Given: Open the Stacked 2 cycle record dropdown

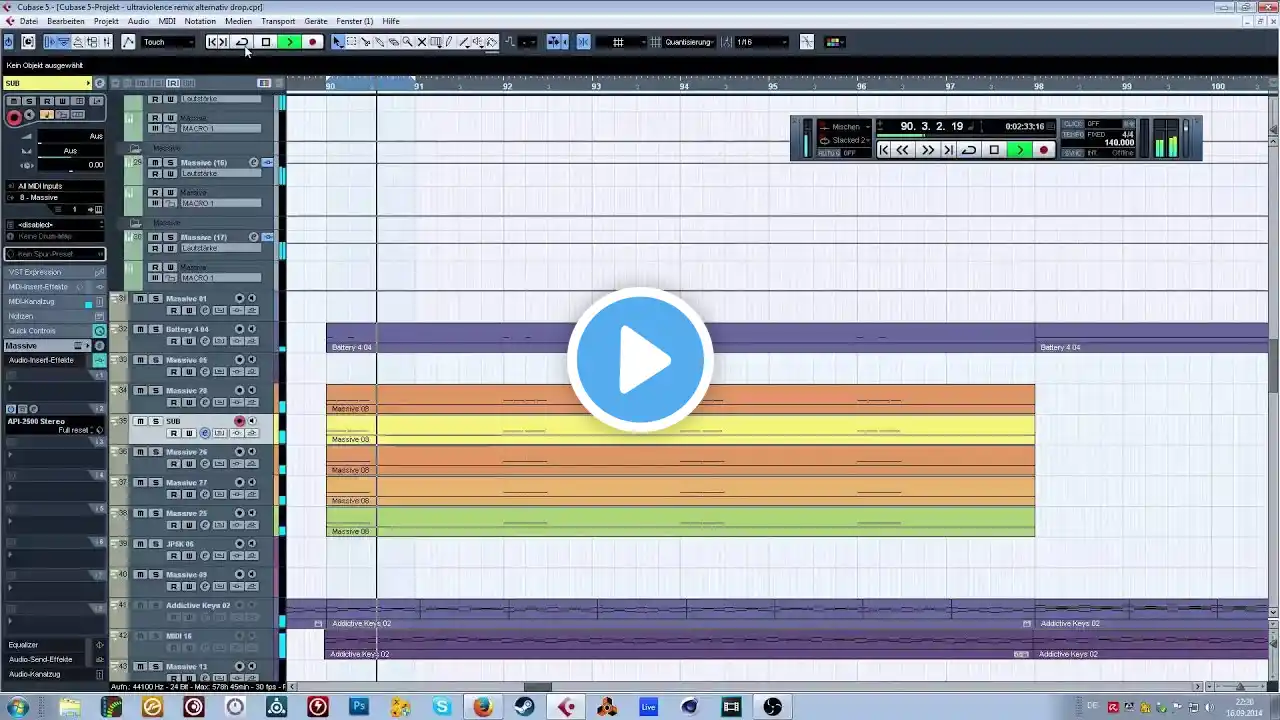Looking at the screenshot, I should pos(845,140).
